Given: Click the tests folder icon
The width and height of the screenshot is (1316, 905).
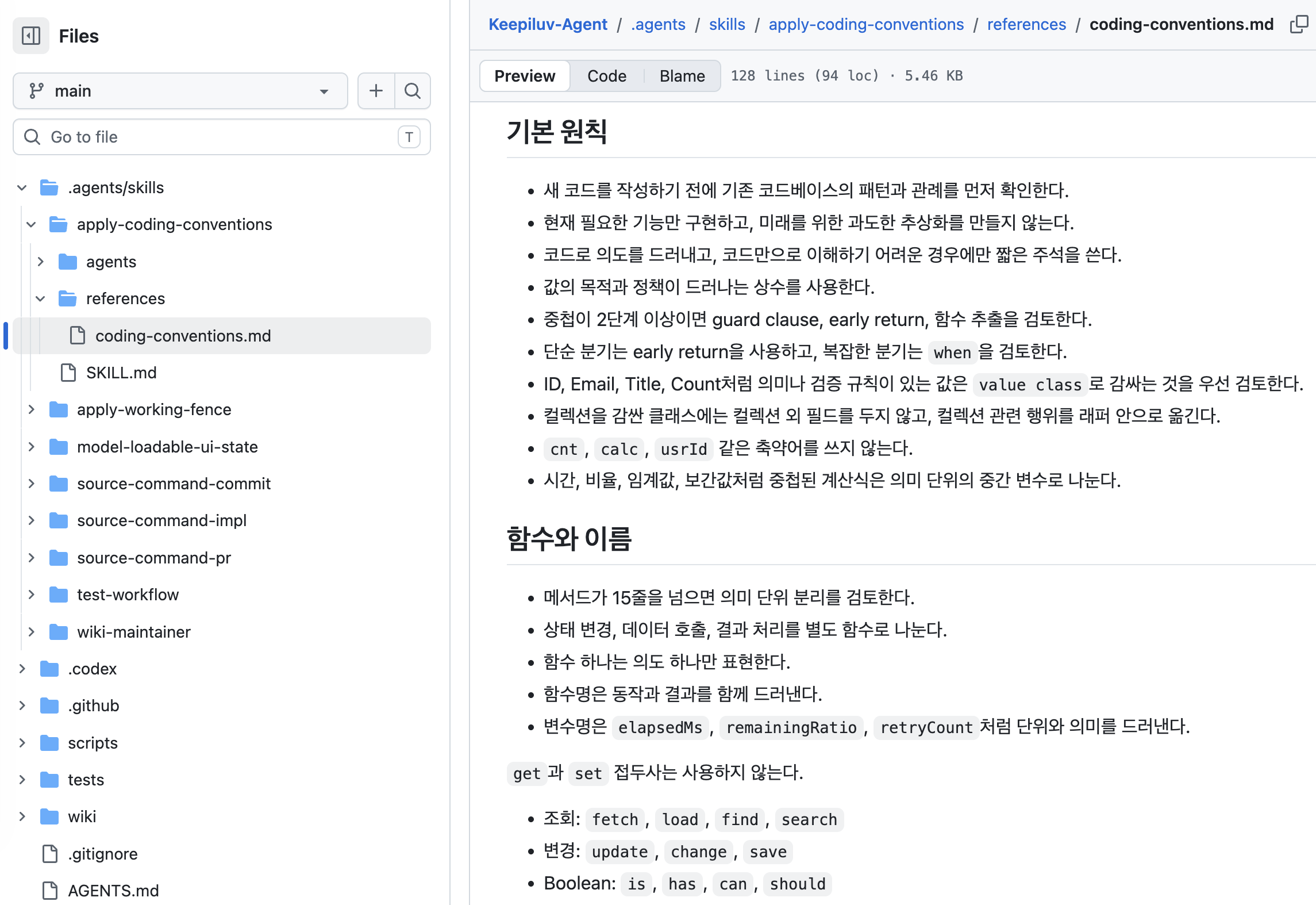Looking at the screenshot, I should [49, 780].
